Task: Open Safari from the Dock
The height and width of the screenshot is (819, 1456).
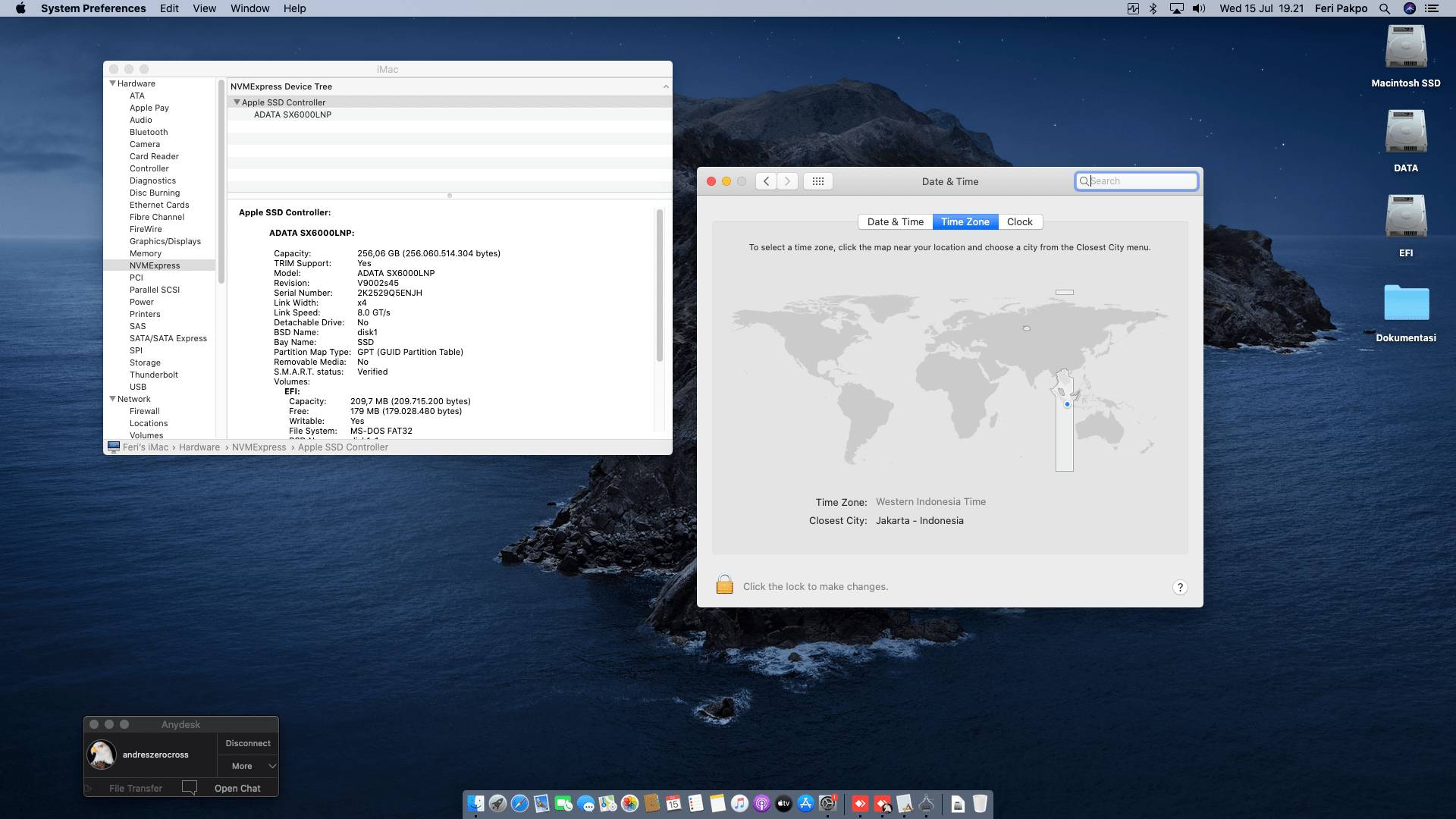Action: pos(519,804)
